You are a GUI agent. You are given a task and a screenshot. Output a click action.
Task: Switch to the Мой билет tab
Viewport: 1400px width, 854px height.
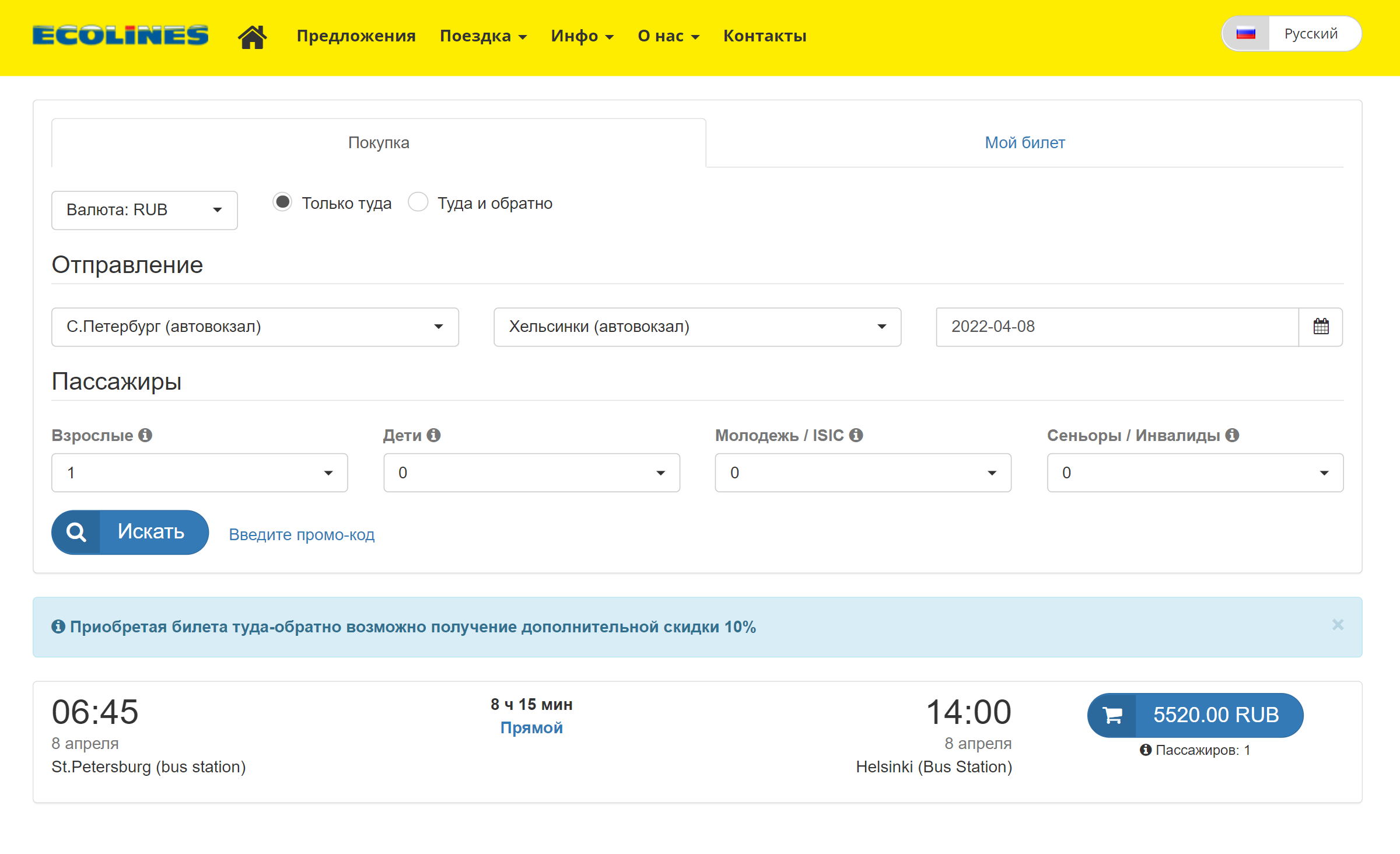[x=1024, y=143]
